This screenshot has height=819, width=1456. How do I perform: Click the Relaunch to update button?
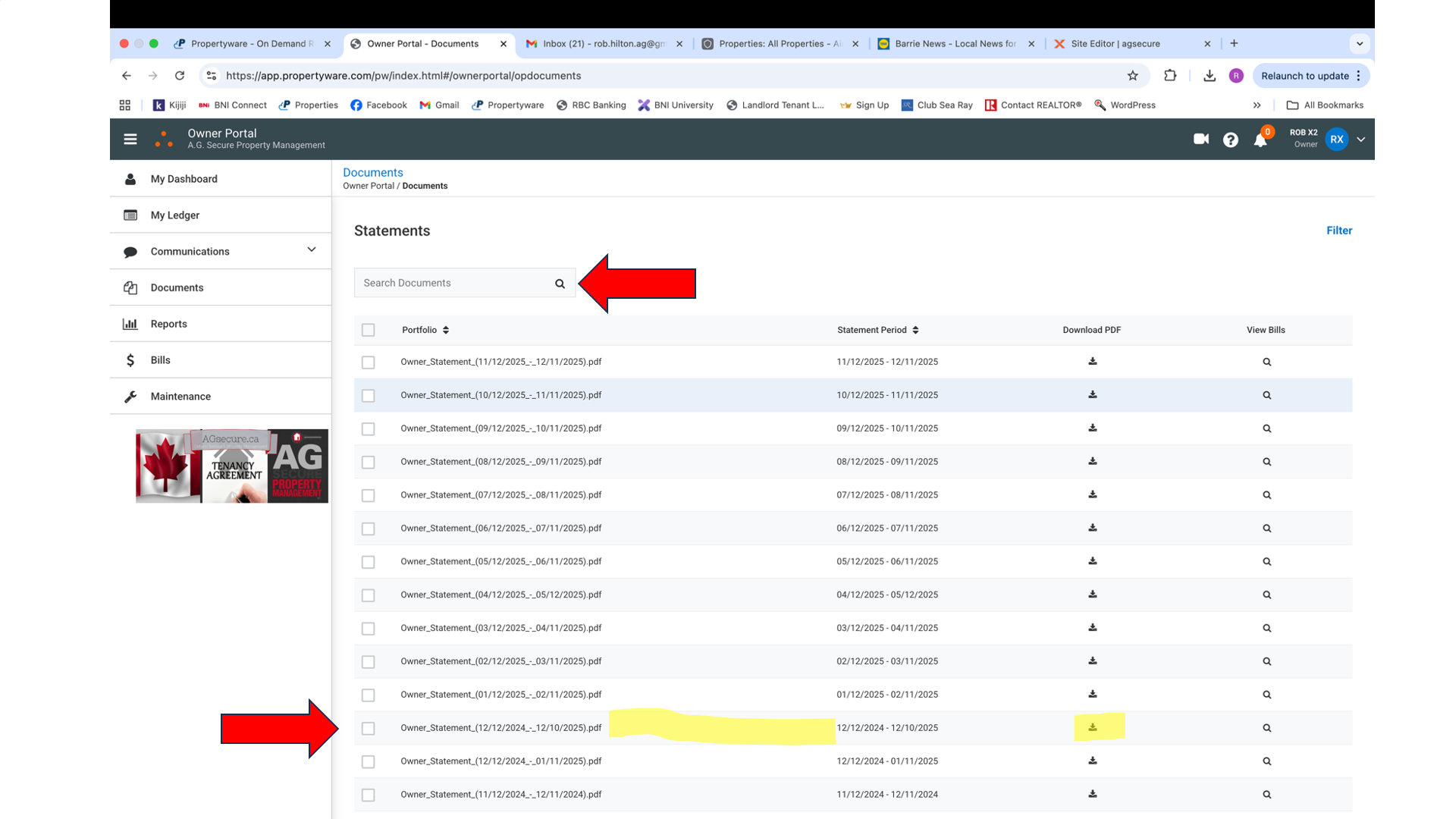pos(1304,76)
